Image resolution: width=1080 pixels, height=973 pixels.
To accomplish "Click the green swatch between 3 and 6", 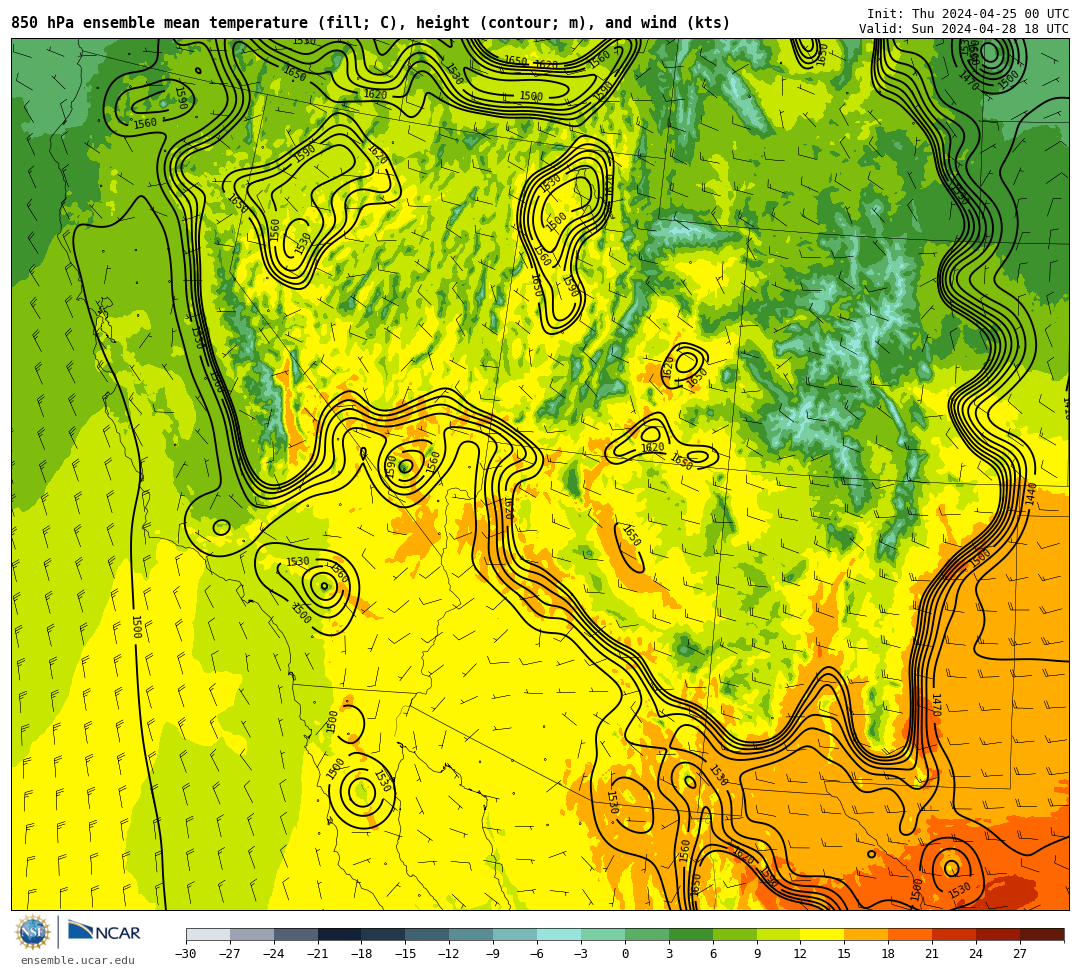I will point(690,934).
